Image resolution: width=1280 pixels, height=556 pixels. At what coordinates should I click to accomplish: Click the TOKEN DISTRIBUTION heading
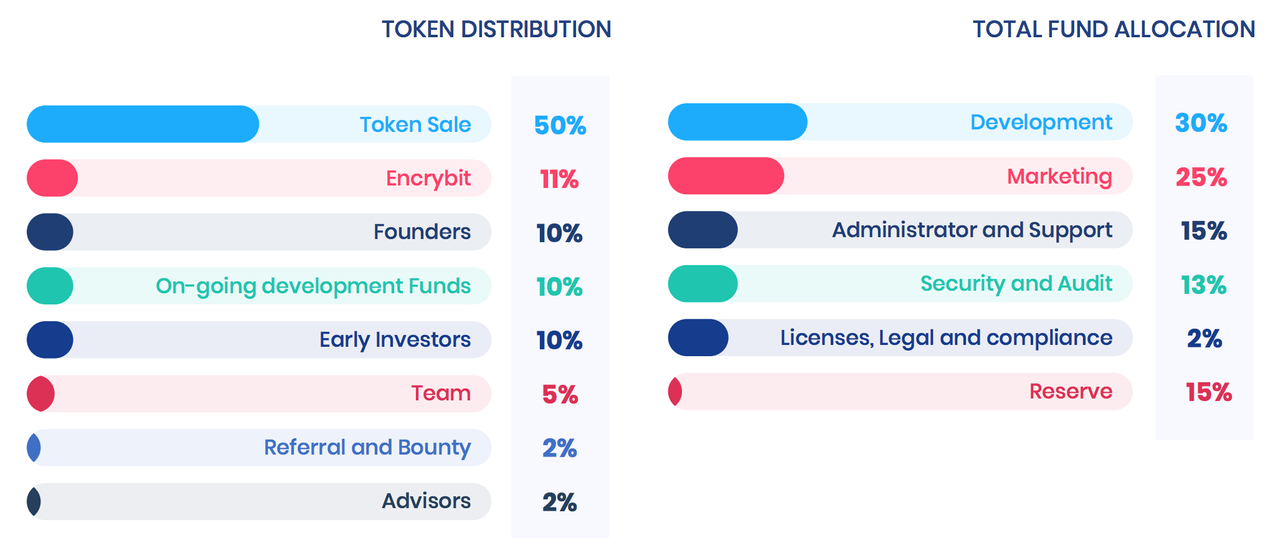click(x=496, y=30)
